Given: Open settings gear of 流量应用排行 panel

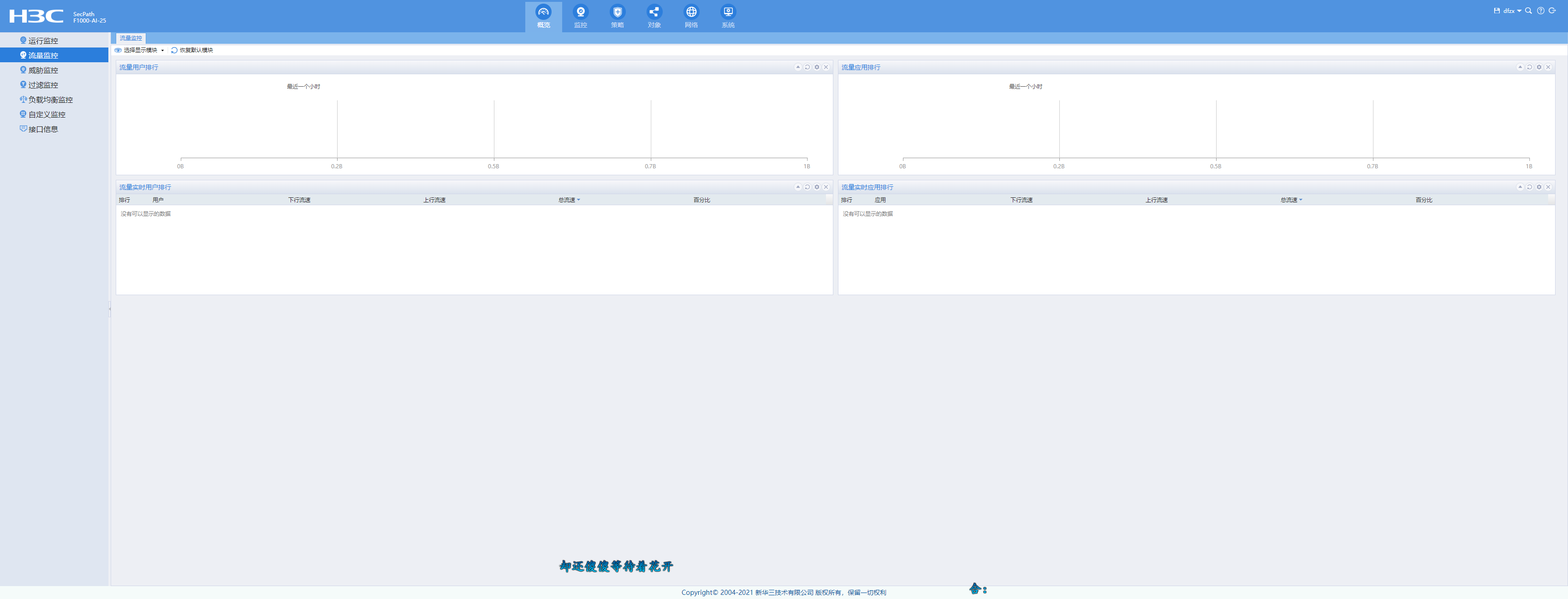Looking at the screenshot, I should [x=1539, y=67].
